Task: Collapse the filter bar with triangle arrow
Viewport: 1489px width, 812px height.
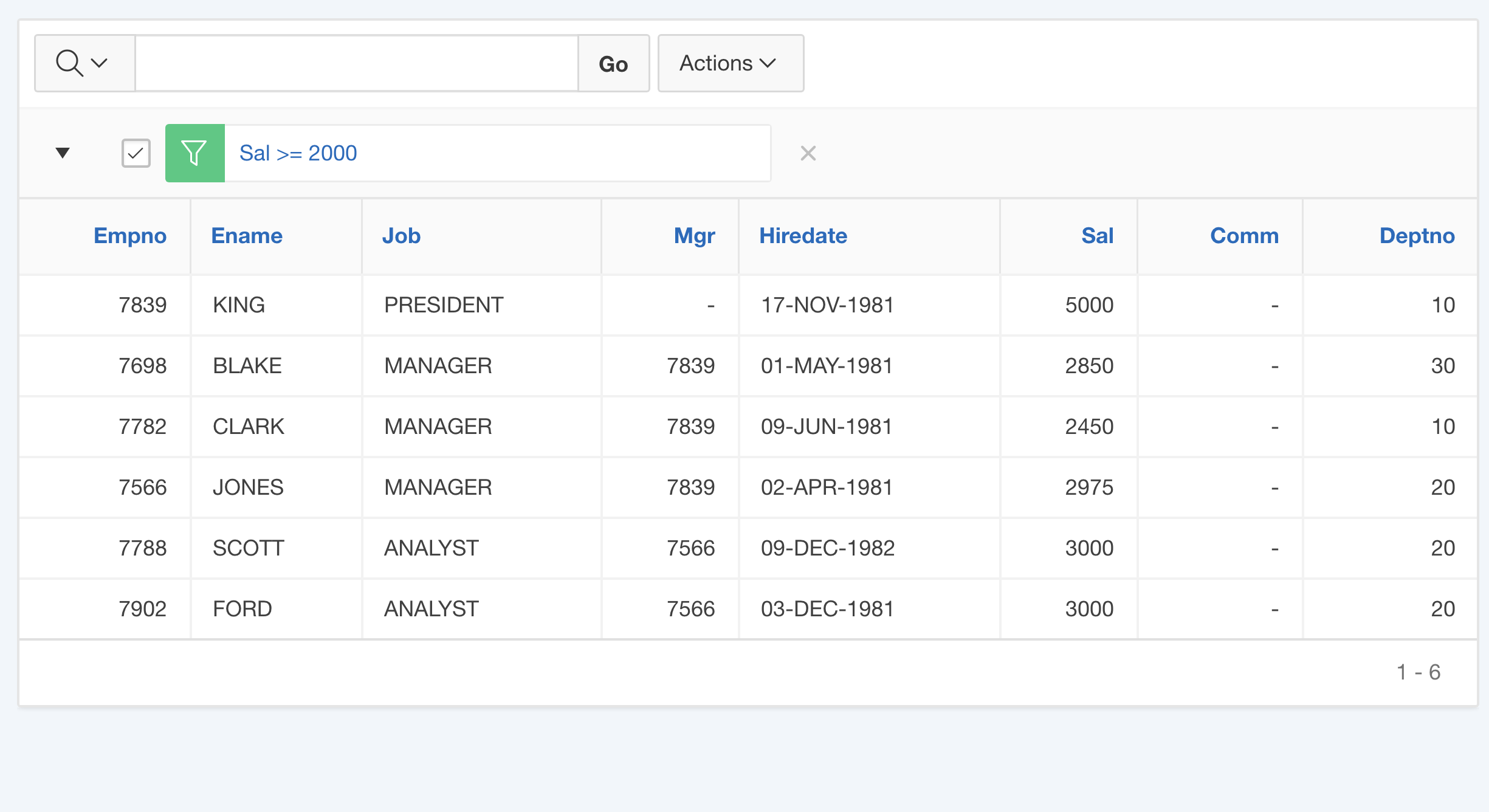Action: [63, 153]
